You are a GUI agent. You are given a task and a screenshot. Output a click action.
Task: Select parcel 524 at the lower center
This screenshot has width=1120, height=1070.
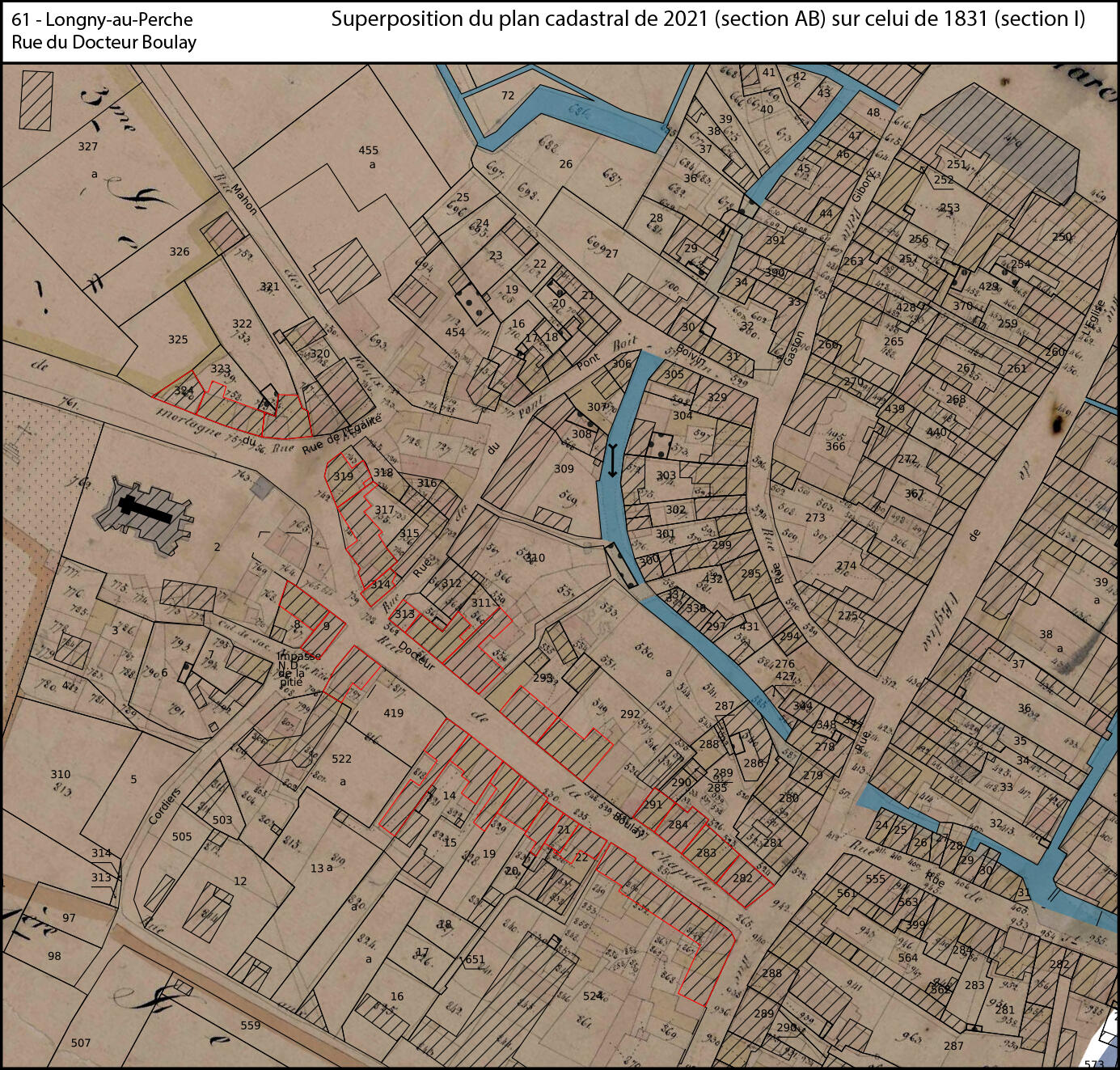(x=593, y=996)
